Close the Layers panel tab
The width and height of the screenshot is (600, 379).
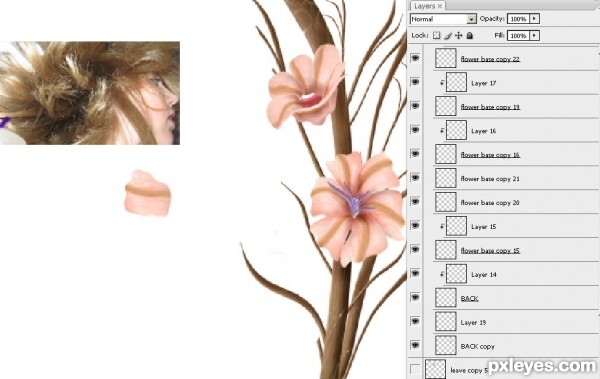[440, 6]
